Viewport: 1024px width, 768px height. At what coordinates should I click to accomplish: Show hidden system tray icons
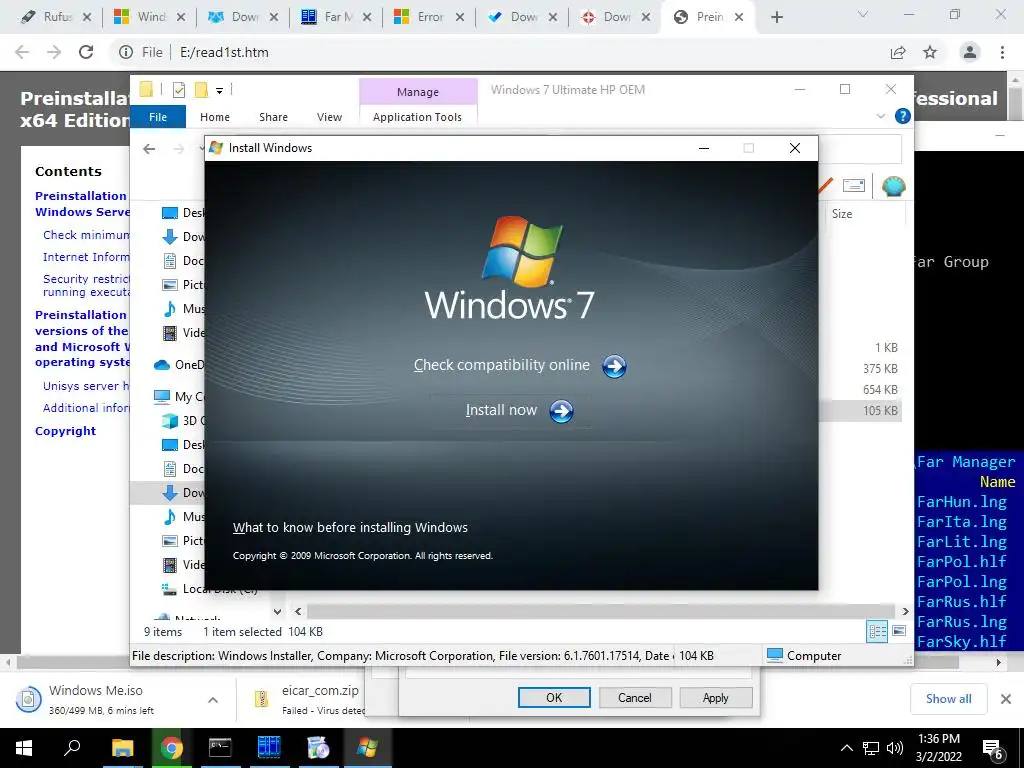(846, 748)
